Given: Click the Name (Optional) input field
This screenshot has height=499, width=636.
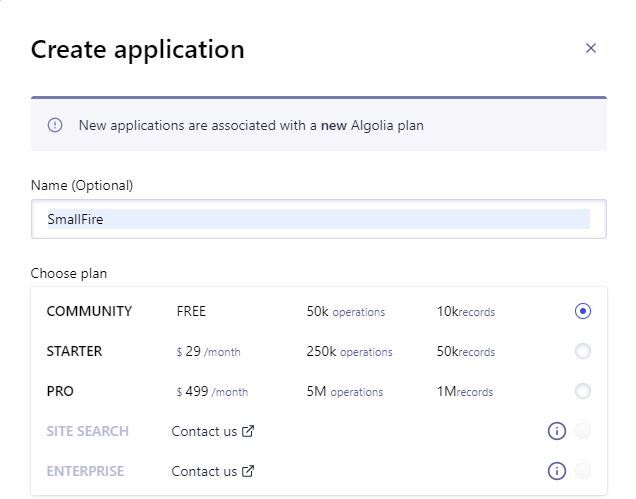Looking at the screenshot, I should click(x=319, y=219).
